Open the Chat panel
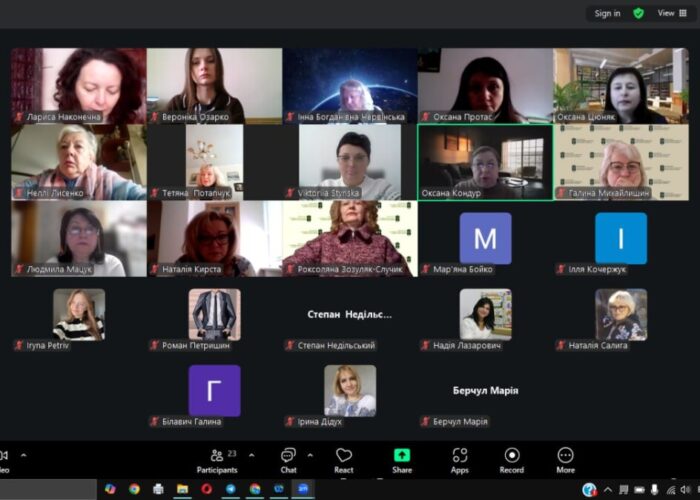This screenshot has width=700, height=500. pyautogui.click(x=288, y=459)
